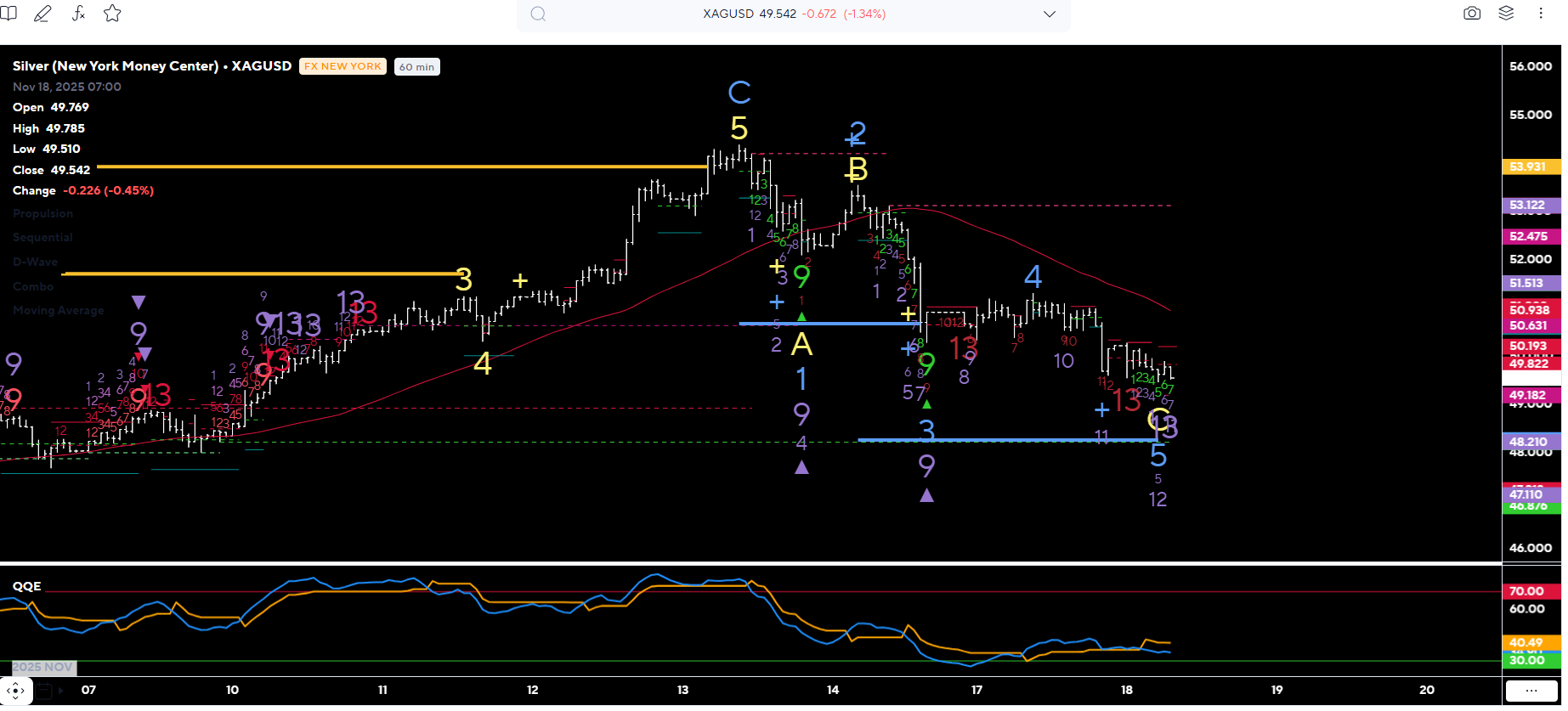This screenshot has height=711, width=1568.
Task: Toggle the Sequential indicator label
Action: 42,238
